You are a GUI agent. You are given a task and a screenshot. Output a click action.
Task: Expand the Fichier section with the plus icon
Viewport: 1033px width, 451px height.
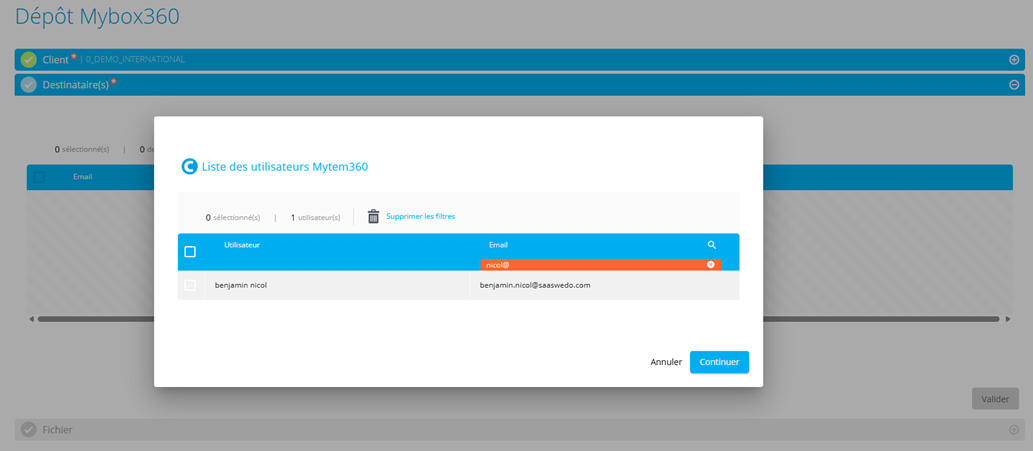[1014, 430]
